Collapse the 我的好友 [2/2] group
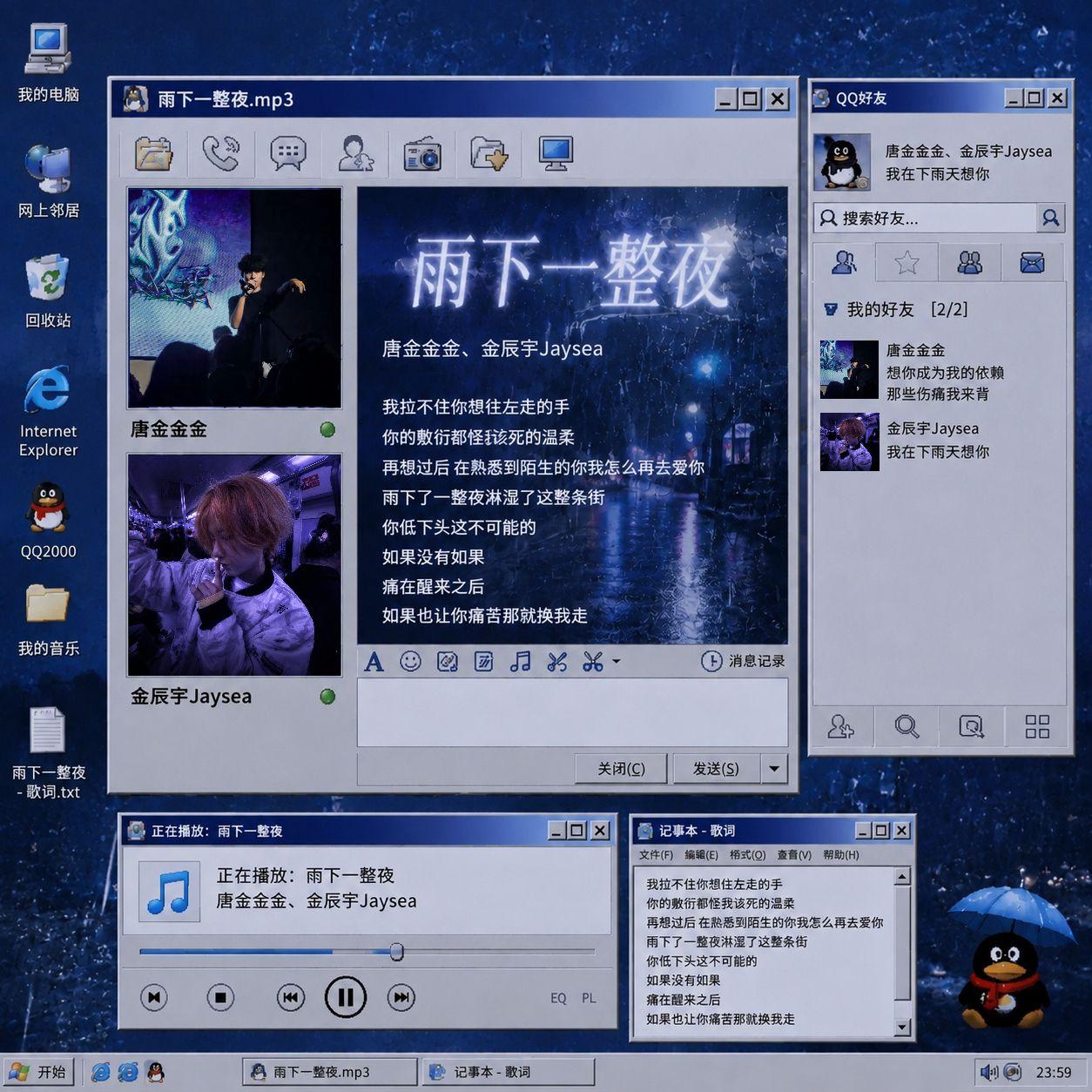1092x1092 pixels. pyautogui.click(x=831, y=309)
